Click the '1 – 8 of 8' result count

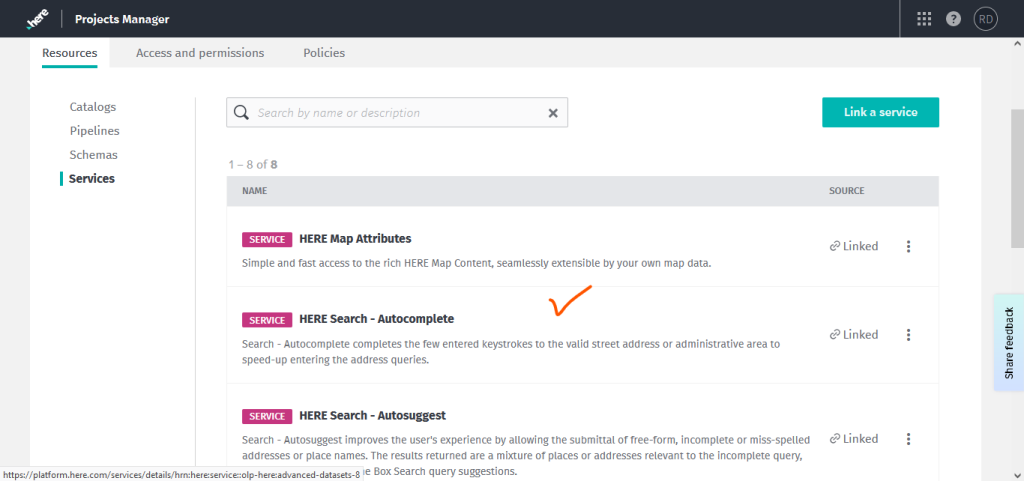[x=253, y=164]
